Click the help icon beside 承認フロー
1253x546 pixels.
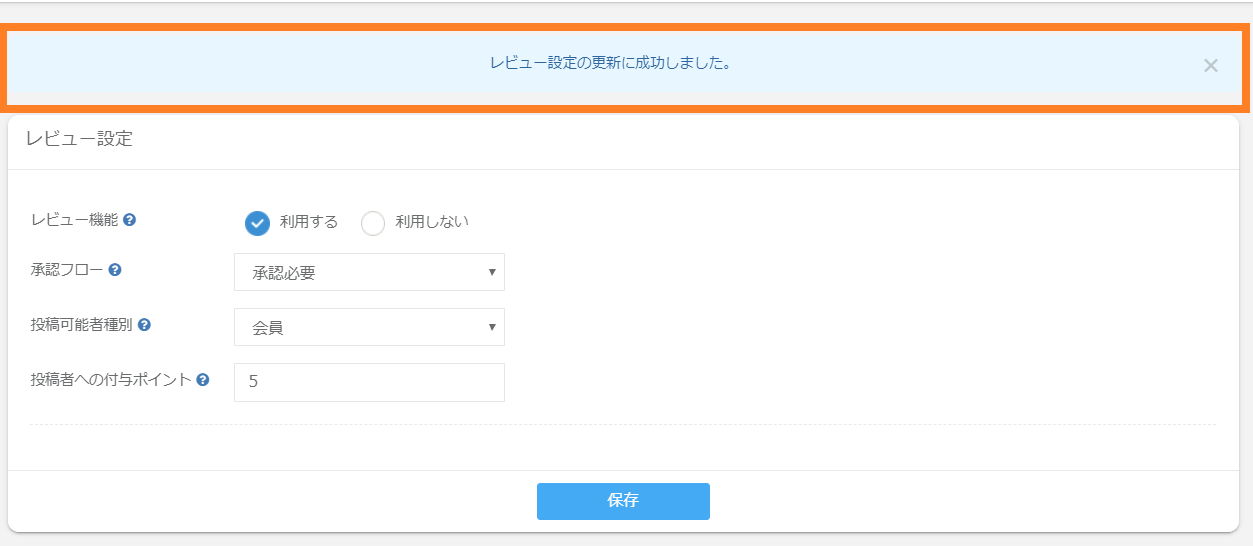point(115,270)
